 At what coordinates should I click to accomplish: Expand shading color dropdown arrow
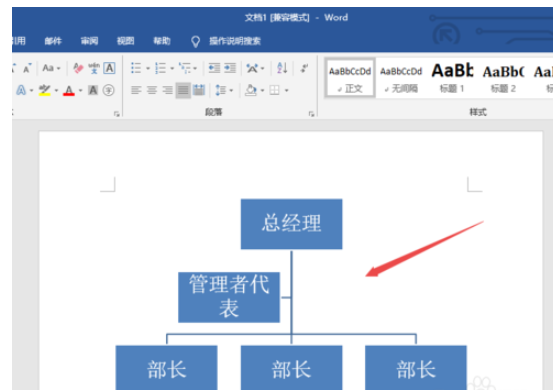coord(262,91)
